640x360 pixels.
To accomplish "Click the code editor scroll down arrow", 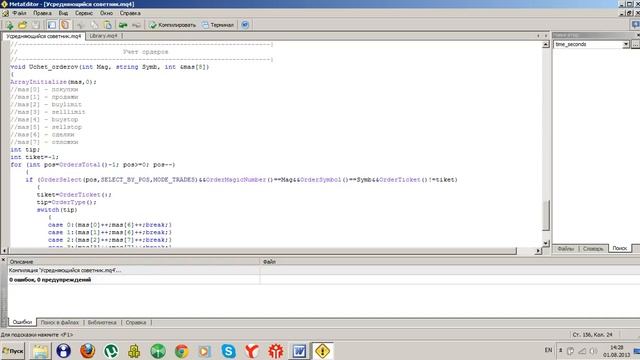I will click(x=546, y=243).
